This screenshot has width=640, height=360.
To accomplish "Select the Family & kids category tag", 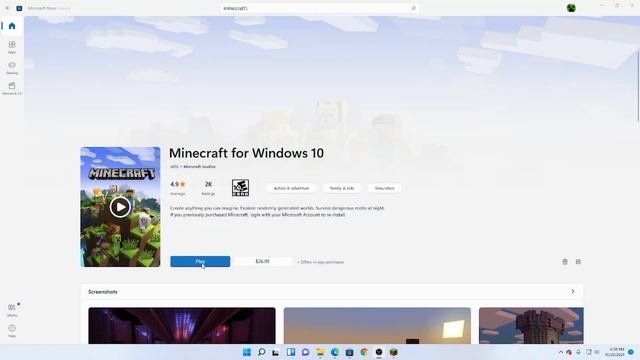I will coord(342,188).
